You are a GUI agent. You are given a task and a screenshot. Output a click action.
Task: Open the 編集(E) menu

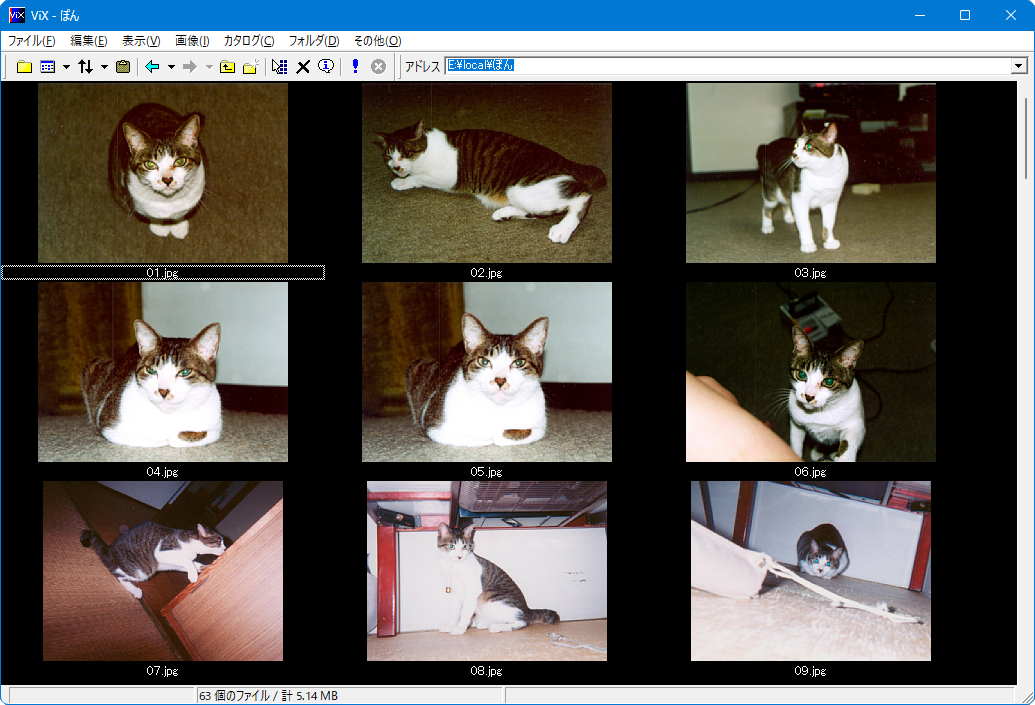pyautogui.click(x=88, y=41)
